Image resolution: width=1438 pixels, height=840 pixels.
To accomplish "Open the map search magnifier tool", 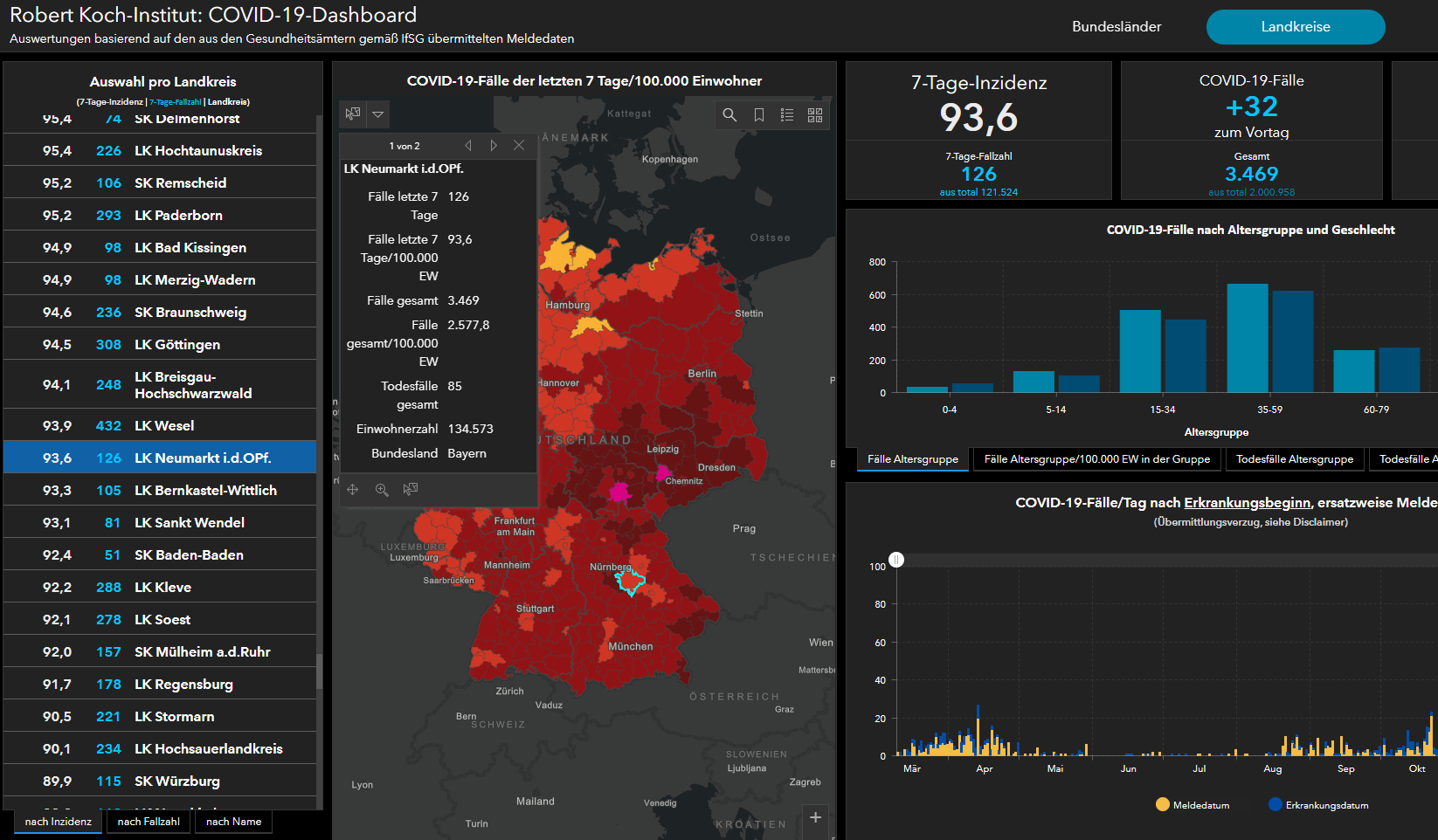I will (729, 114).
